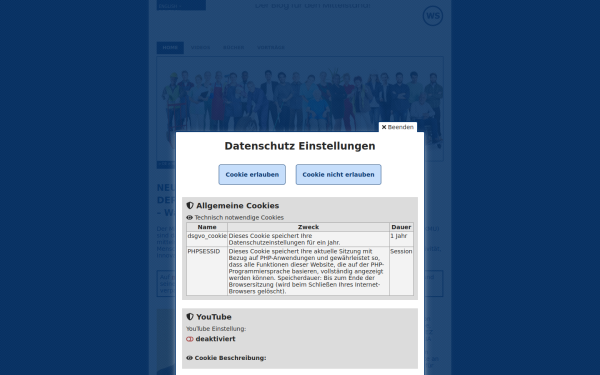Click the 'Dauer' column header
The width and height of the screenshot is (600, 375).
tap(401, 227)
